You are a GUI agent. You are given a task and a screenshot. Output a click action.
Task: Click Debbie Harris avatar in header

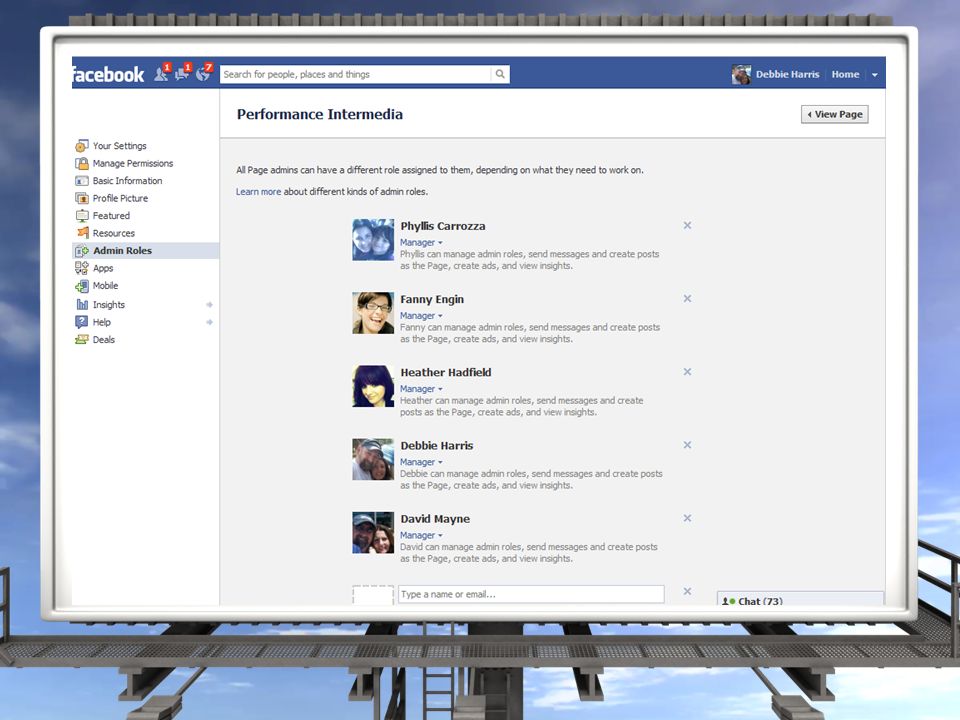[x=741, y=74]
